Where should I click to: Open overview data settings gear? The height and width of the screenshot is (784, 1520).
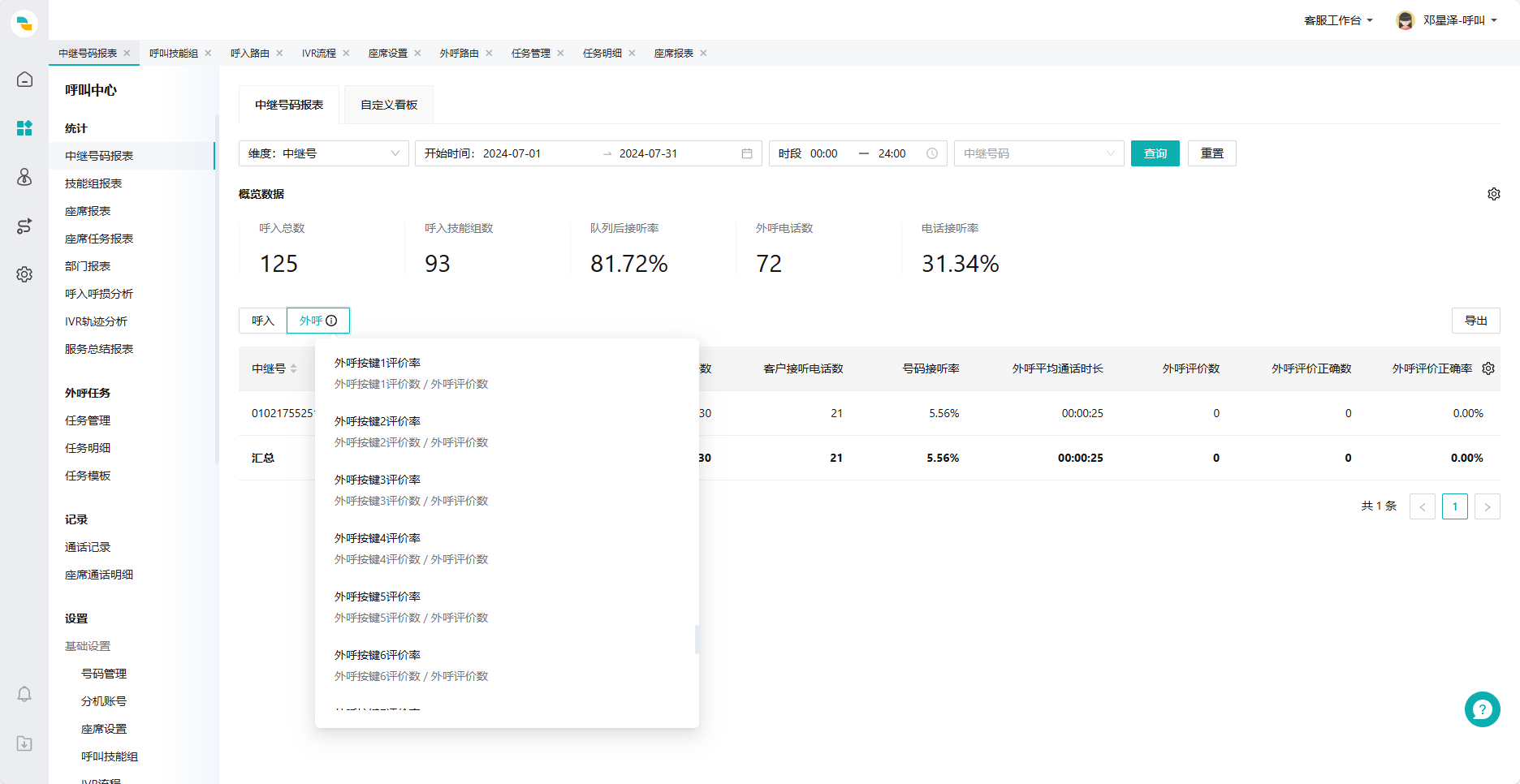[x=1493, y=194]
